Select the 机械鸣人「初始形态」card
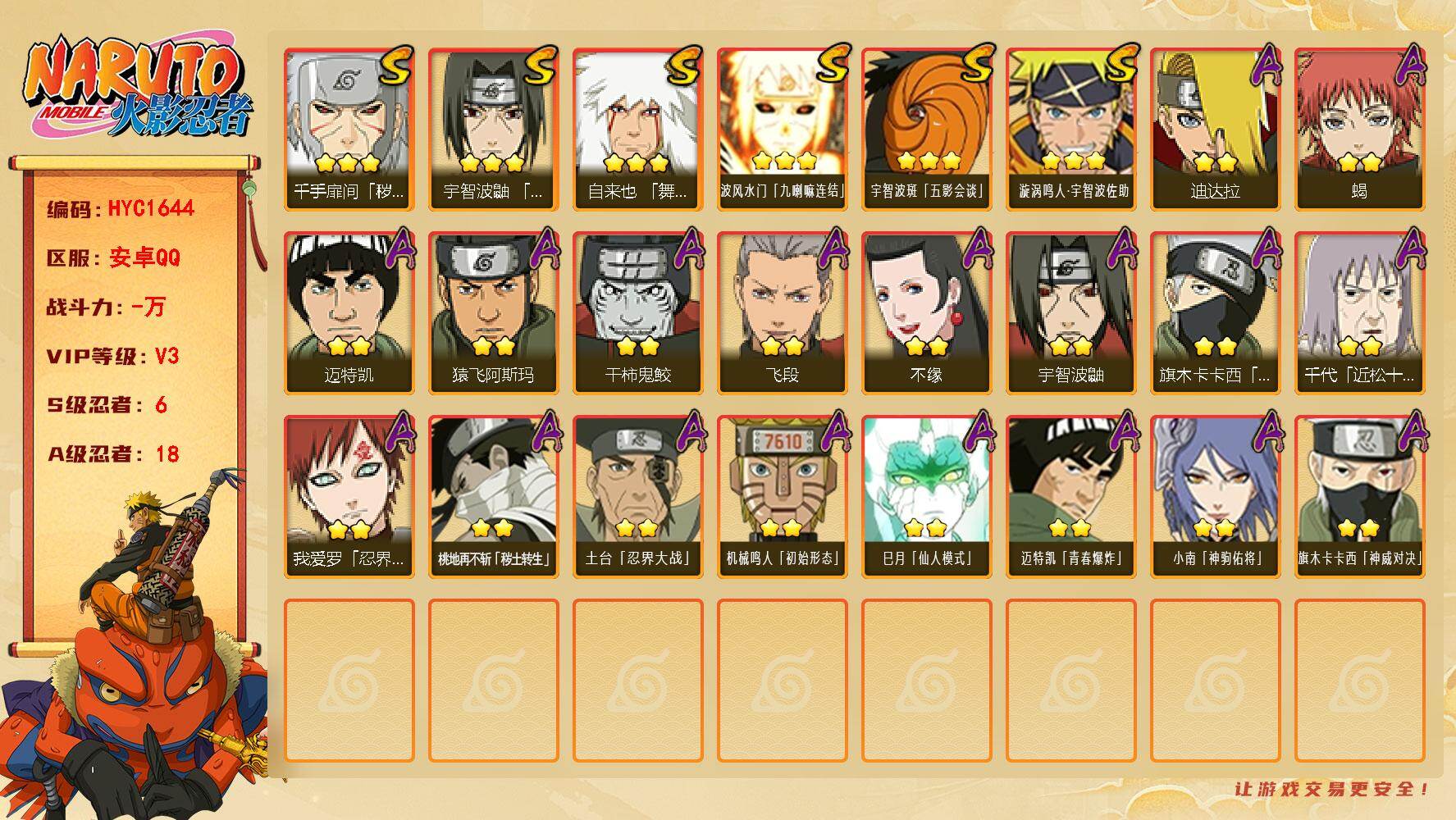The width and height of the screenshot is (1456, 820). (782, 497)
